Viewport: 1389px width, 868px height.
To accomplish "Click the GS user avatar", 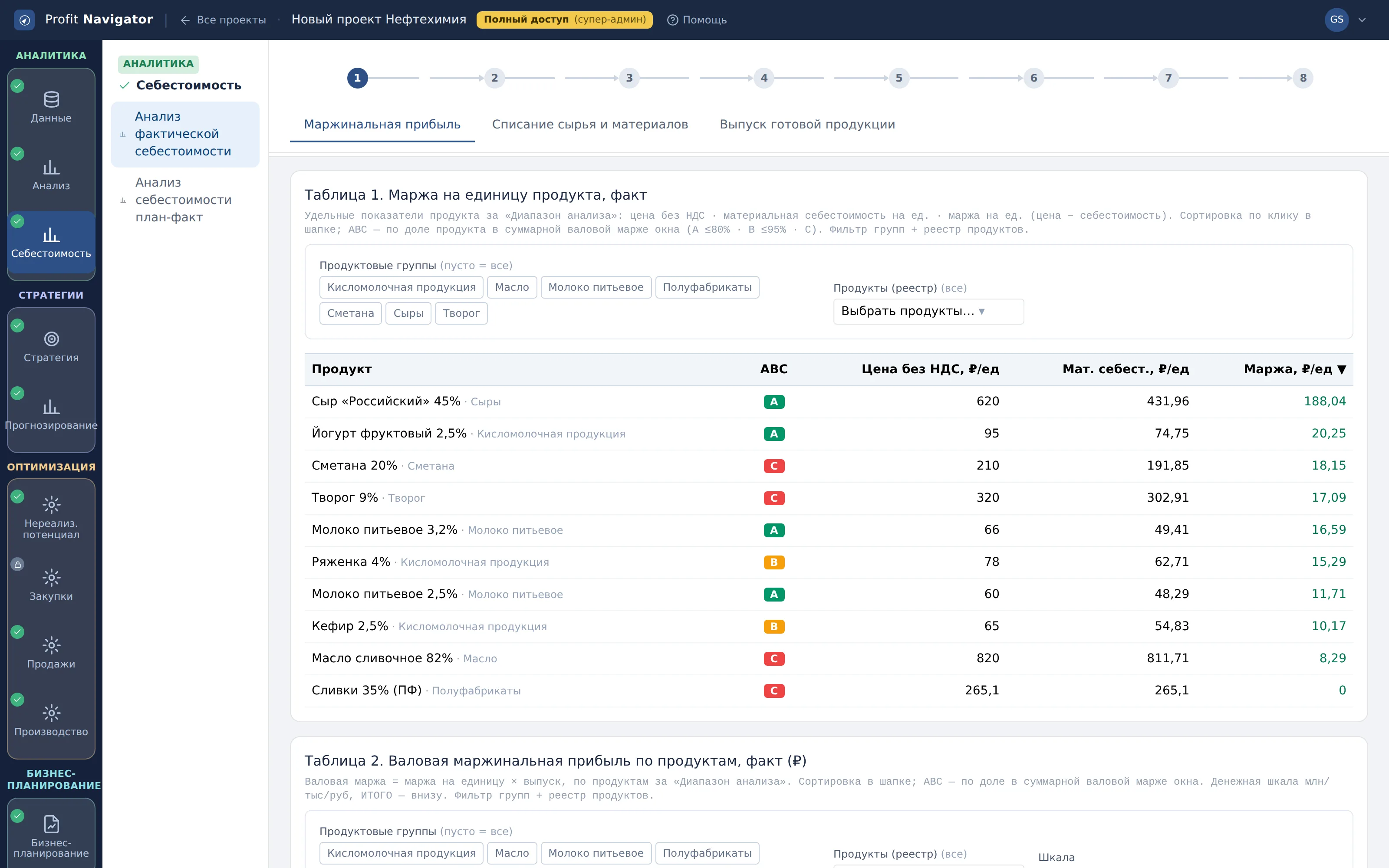I will tap(1336, 20).
